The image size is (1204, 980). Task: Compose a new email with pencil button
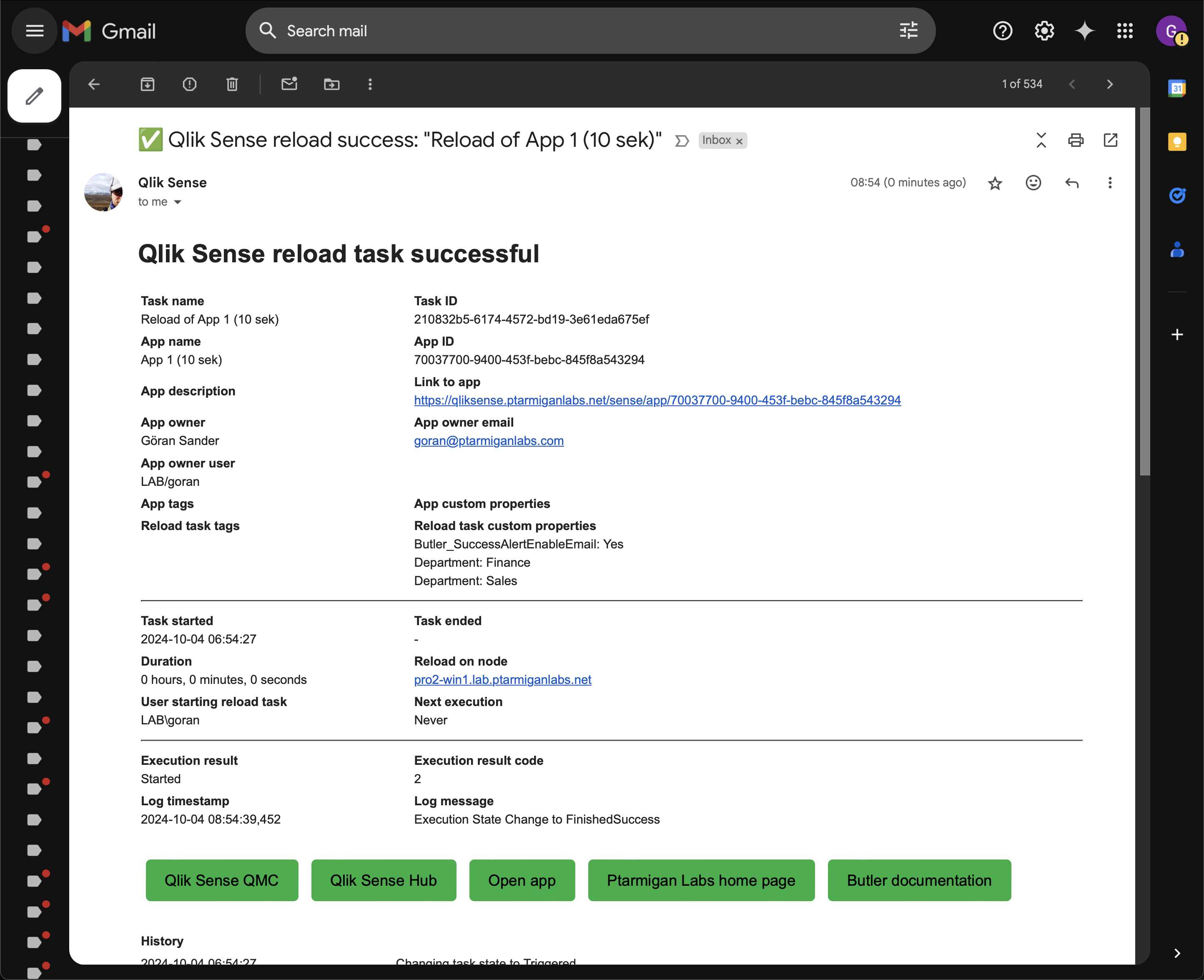click(x=35, y=96)
